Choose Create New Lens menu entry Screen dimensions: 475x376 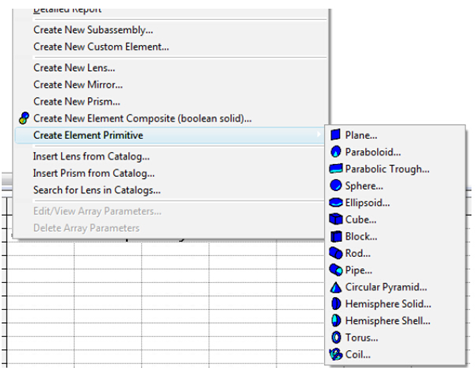(x=74, y=68)
